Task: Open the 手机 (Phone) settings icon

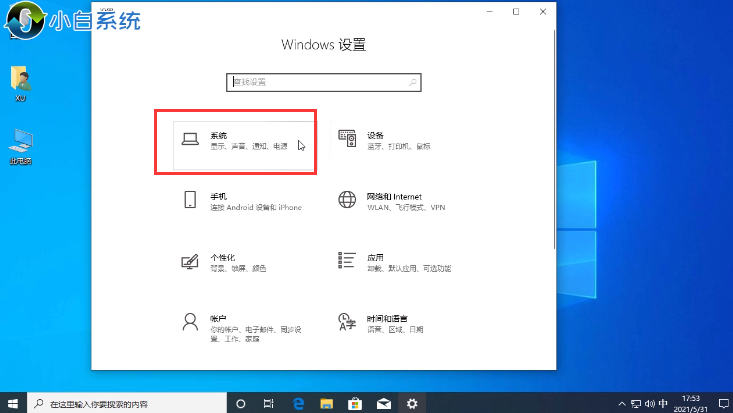Action: pyautogui.click(x=190, y=200)
